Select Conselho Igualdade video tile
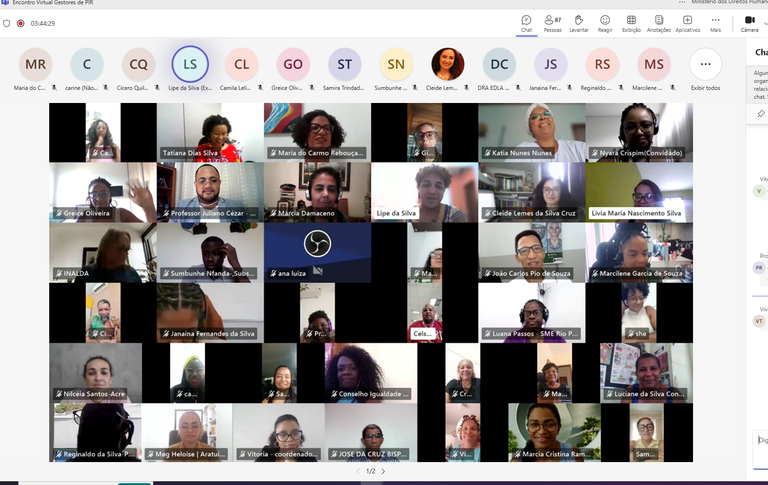This screenshot has width=768, height=485. 371,373
